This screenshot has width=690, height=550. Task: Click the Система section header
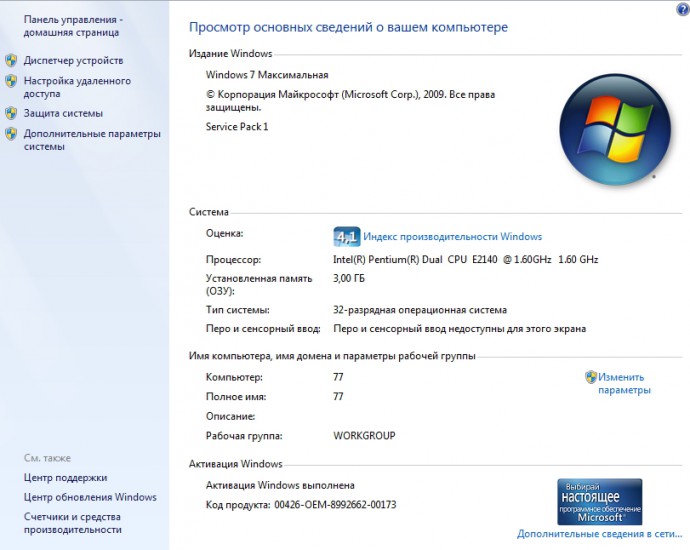[x=209, y=212]
